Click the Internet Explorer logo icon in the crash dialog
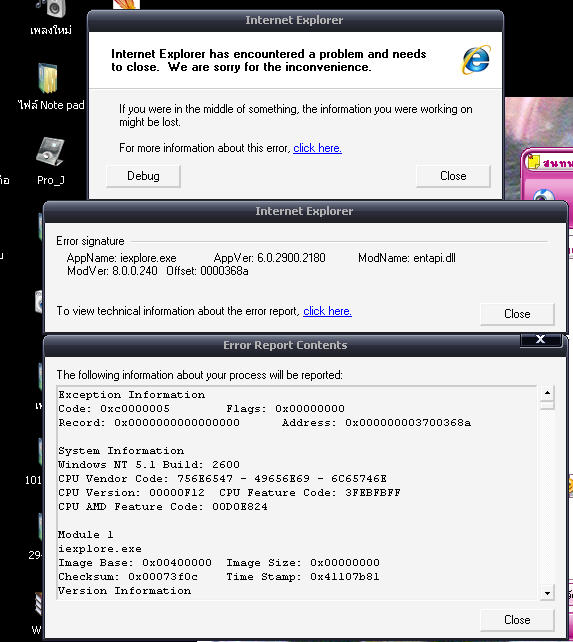The height and width of the screenshot is (642, 573). [476, 60]
